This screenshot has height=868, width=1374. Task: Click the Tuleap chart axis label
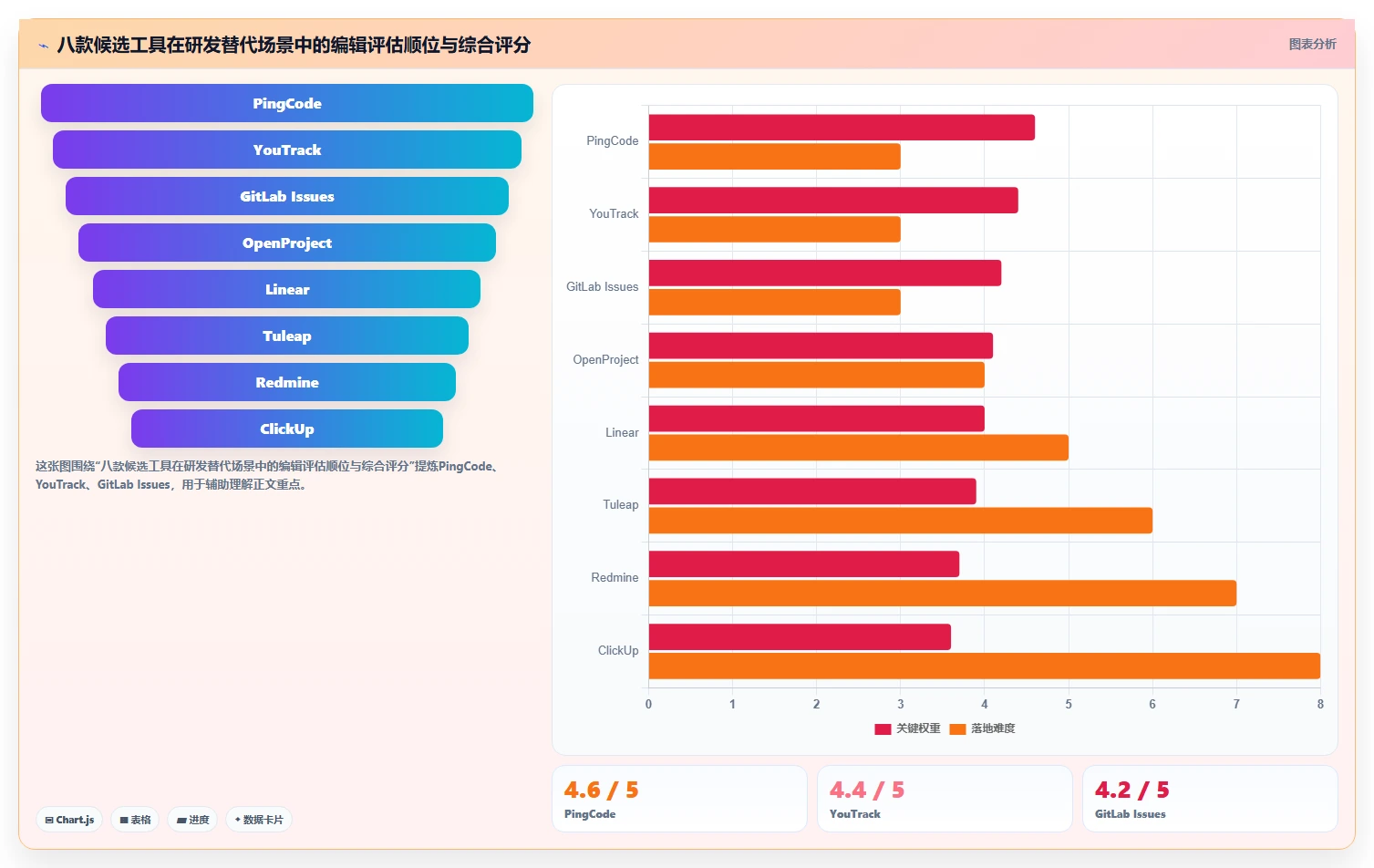[x=620, y=505]
